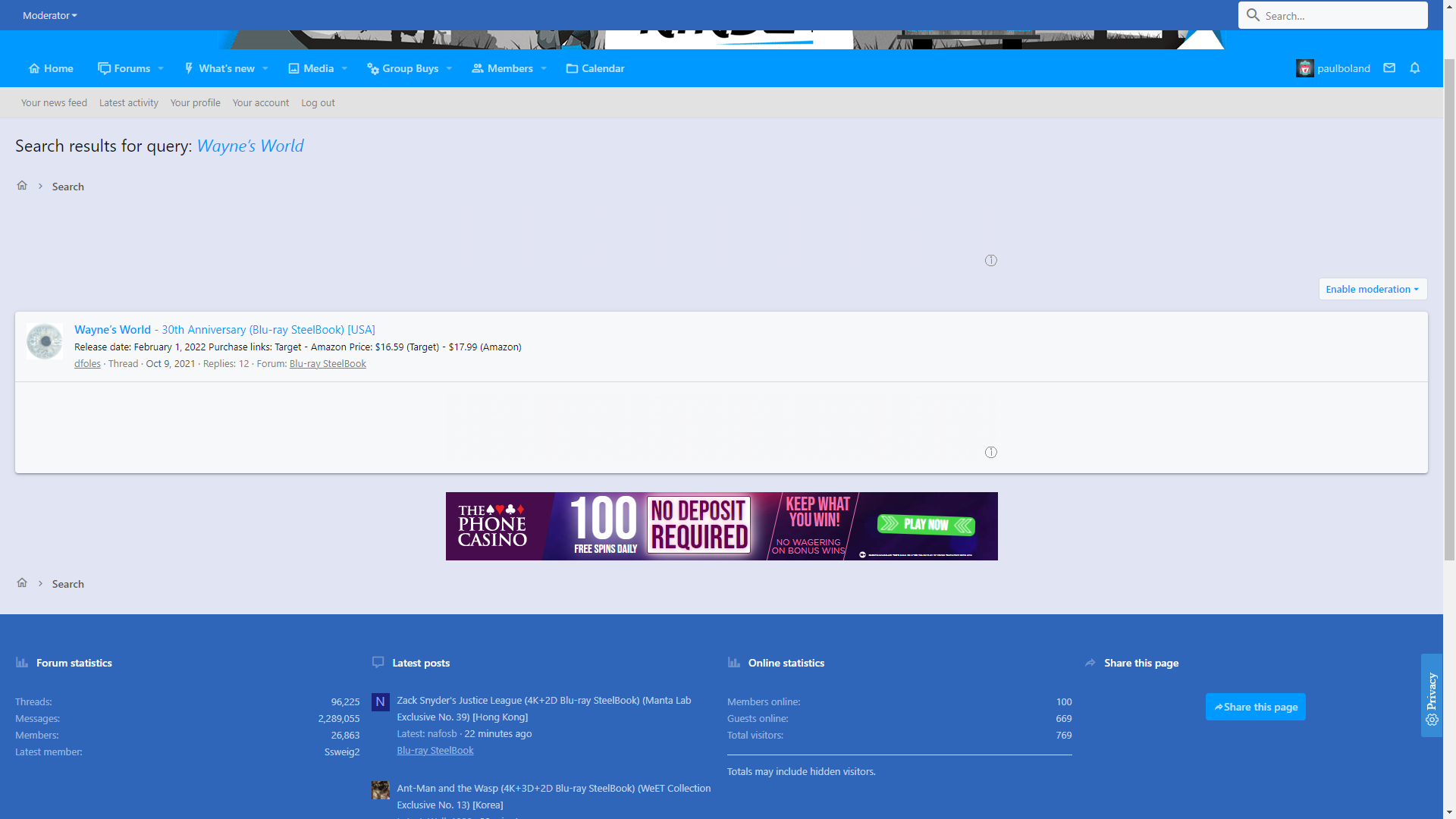This screenshot has height=819, width=1456.
Task: Click the ad info icon below result
Action: click(990, 452)
